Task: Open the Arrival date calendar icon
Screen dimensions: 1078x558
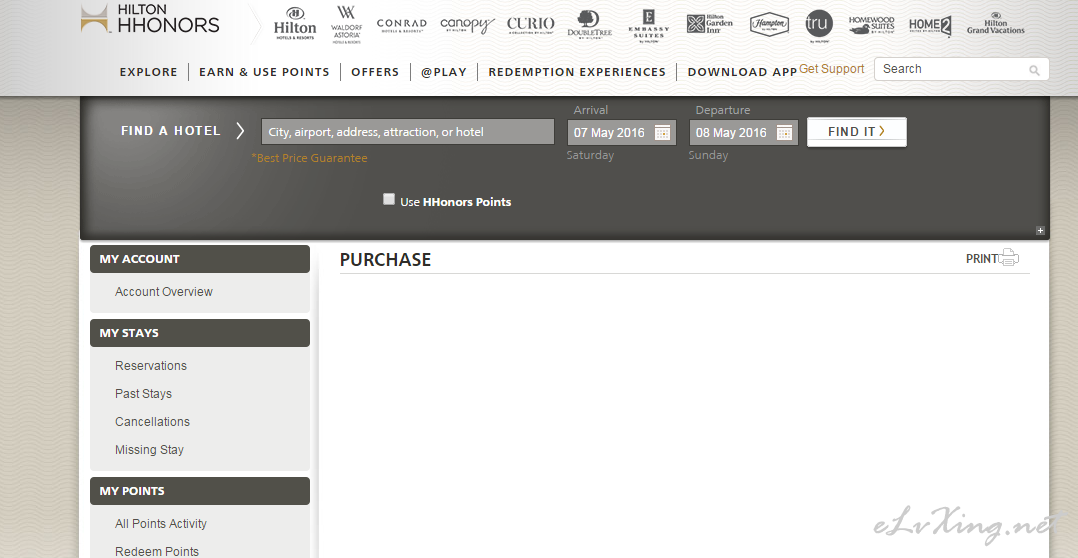Action: (662, 133)
